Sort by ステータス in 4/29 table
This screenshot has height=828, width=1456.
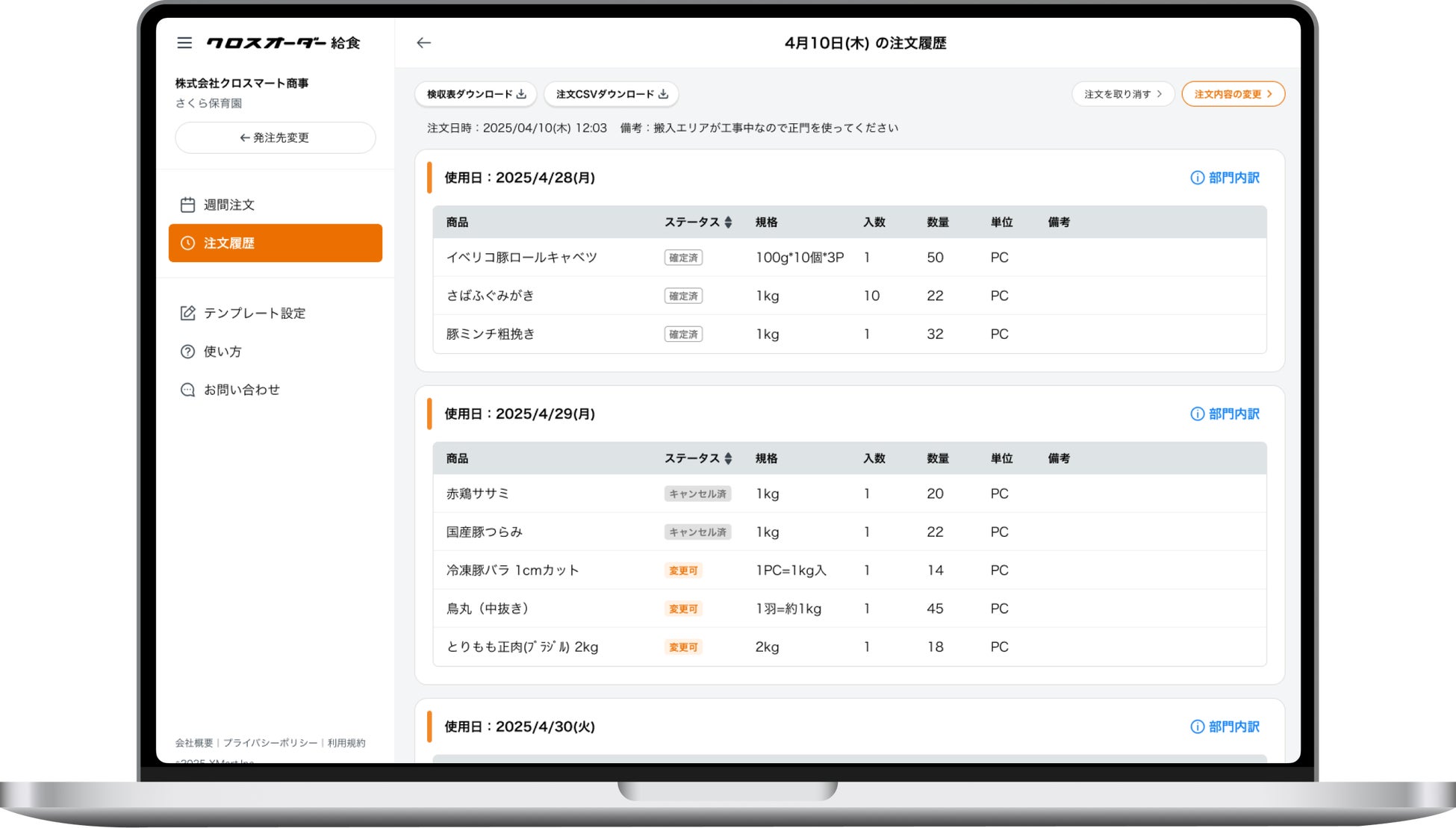point(728,458)
